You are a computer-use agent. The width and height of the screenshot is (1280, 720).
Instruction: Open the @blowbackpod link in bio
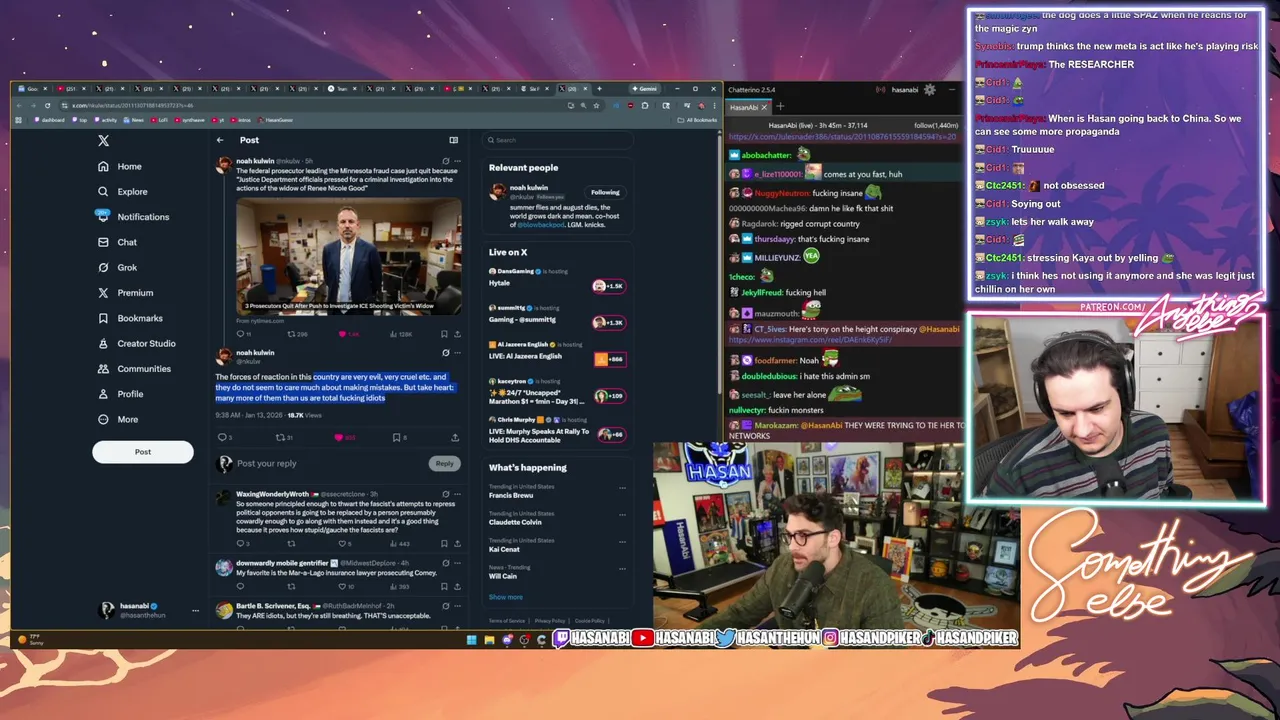[x=542, y=226]
